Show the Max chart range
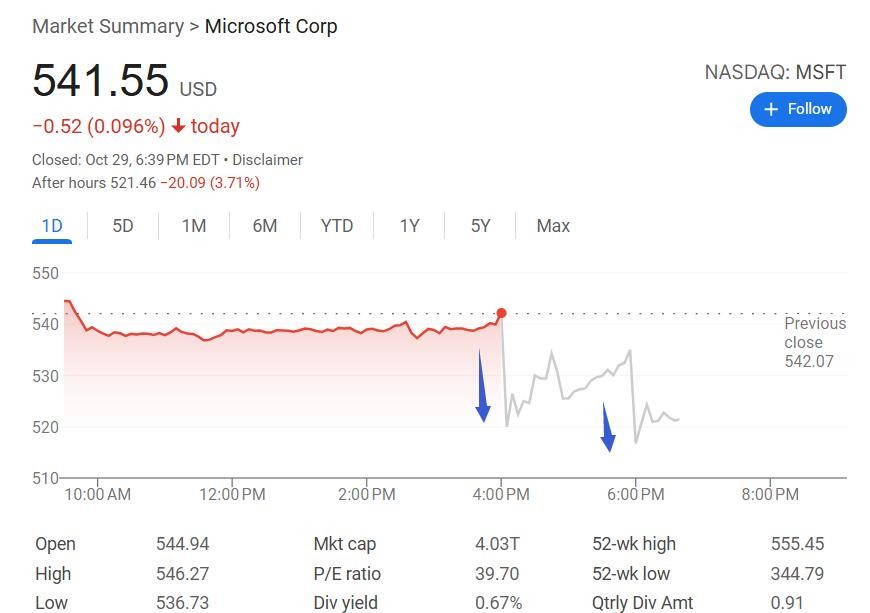 click(553, 226)
